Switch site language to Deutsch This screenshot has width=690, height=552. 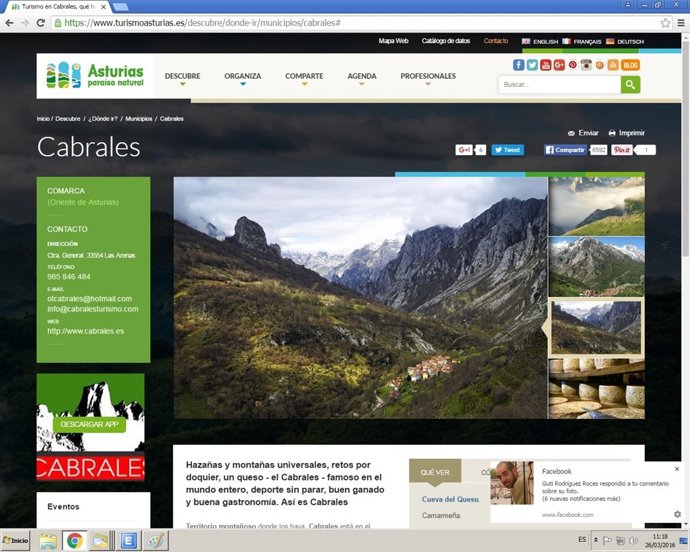coord(625,41)
